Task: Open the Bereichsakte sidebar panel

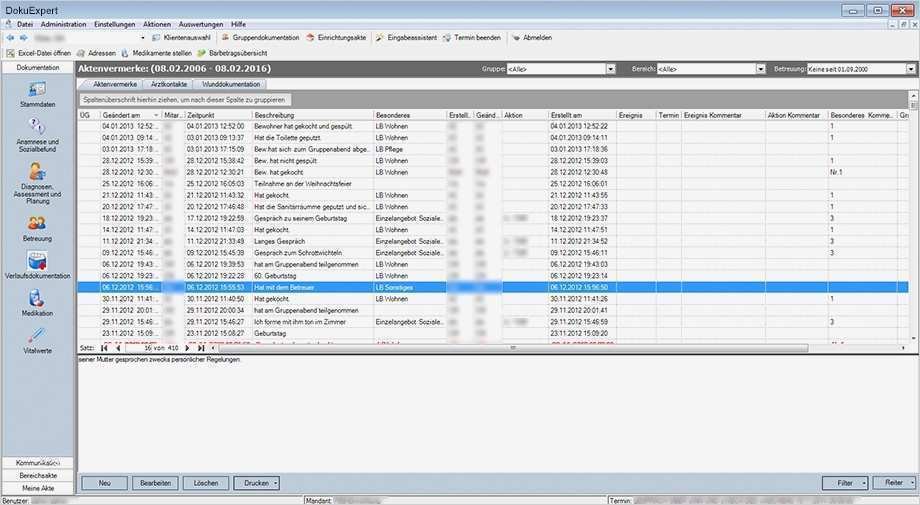Action: click(38, 476)
